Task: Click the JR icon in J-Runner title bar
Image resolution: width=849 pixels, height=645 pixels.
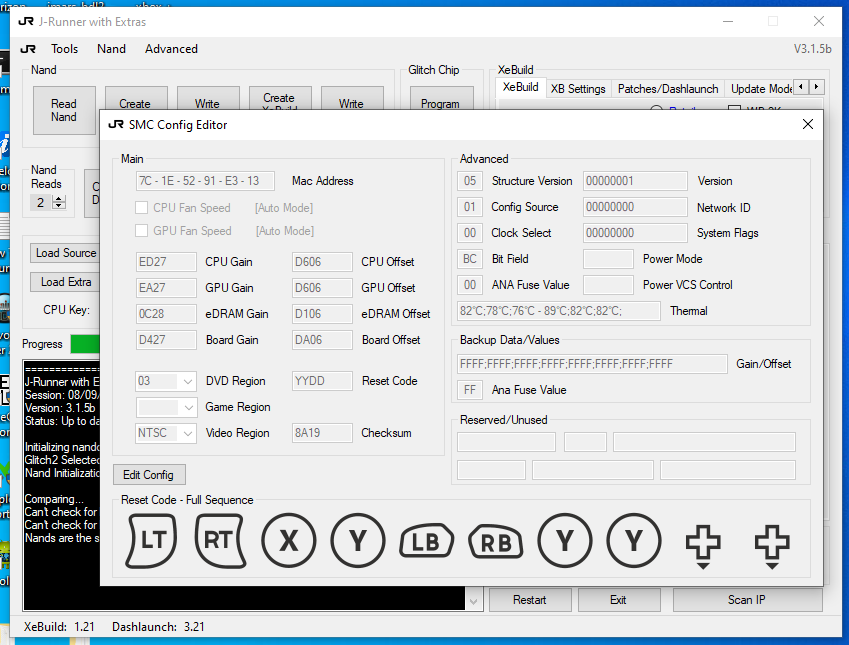Action: pyautogui.click(x=26, y=22)
